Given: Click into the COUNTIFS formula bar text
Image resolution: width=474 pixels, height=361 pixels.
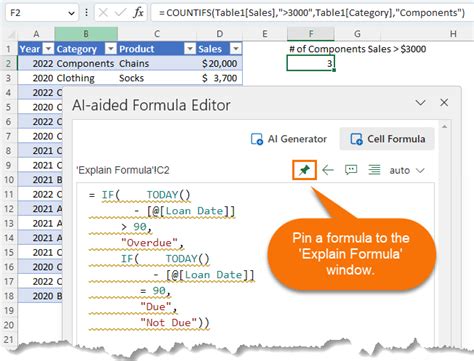Looking at the screenshot, I should 312,13.
